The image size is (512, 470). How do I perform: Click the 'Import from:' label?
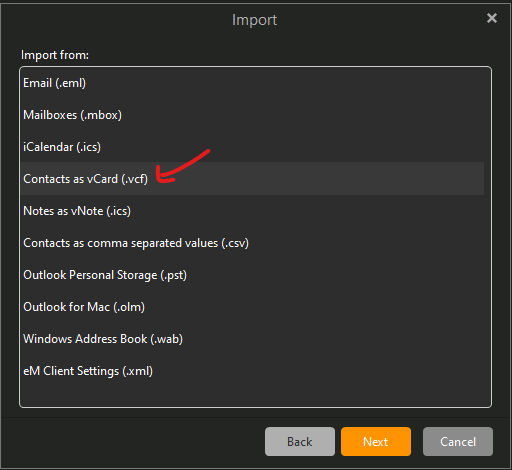pyautogui.click(x=55, y=55)
